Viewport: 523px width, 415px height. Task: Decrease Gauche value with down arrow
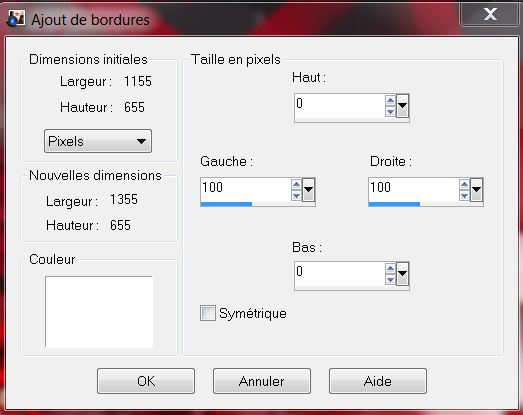coord(296,195)
